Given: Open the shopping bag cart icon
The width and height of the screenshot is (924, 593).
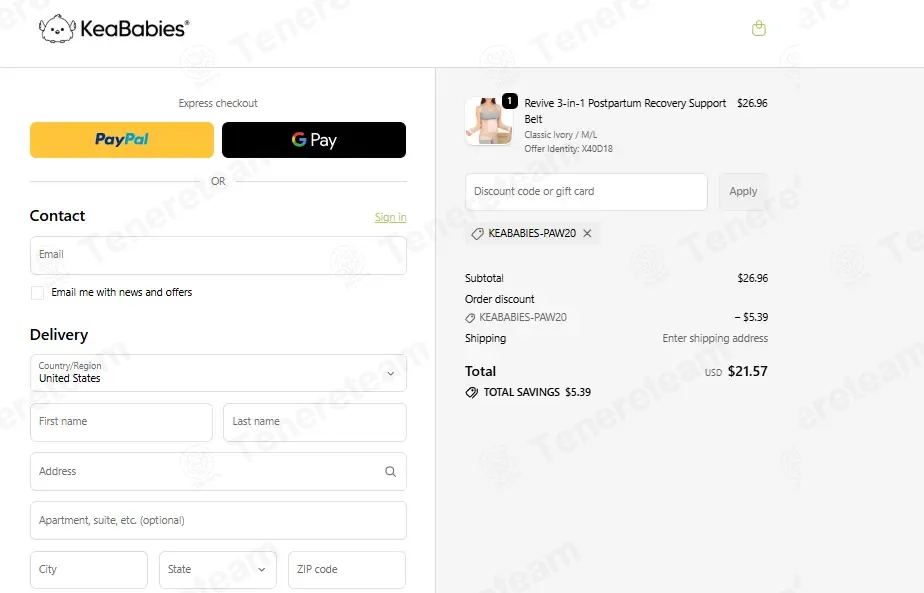Looking at the screenshot, I should pos(758,28).
